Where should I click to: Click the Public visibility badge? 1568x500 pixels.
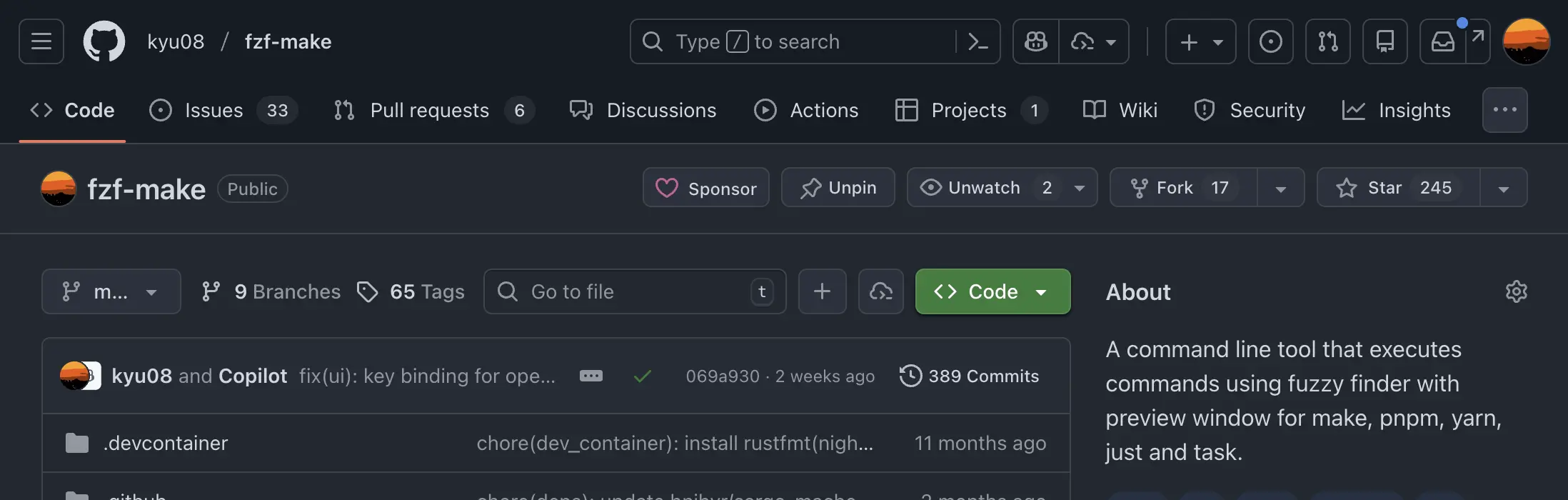[x=253, y=189]
